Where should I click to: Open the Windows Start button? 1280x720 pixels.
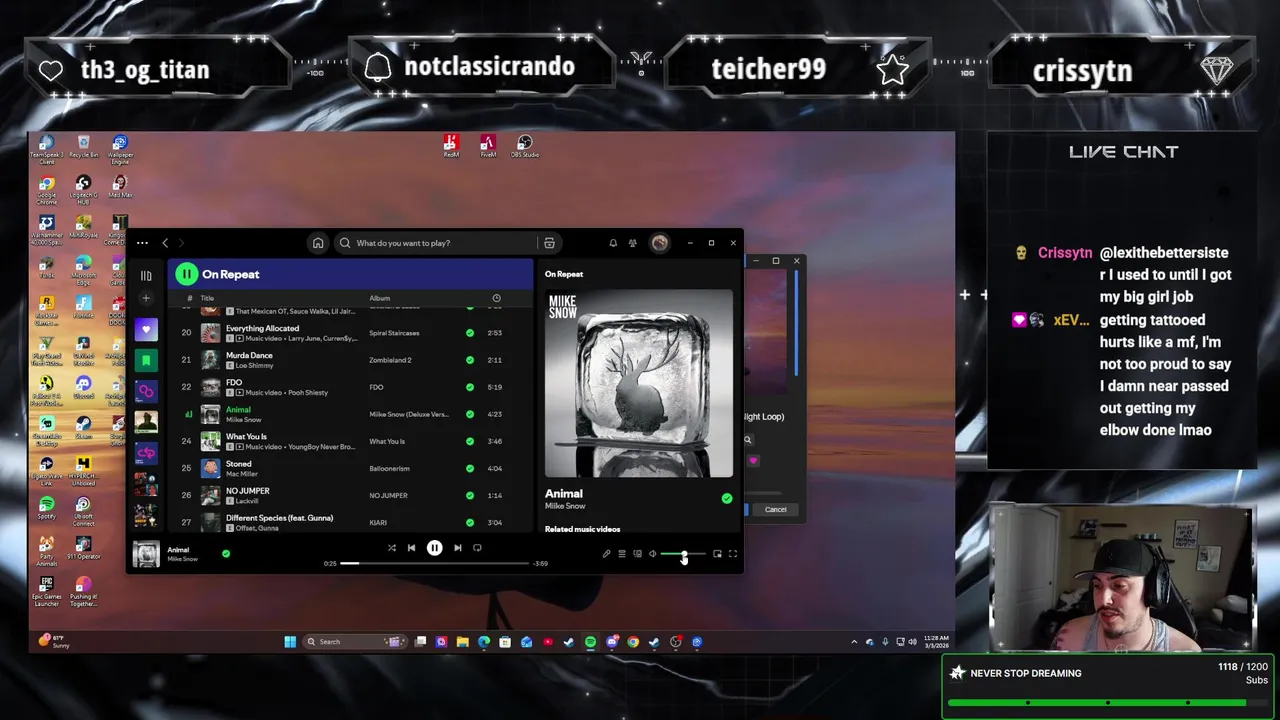click(290, 642)
